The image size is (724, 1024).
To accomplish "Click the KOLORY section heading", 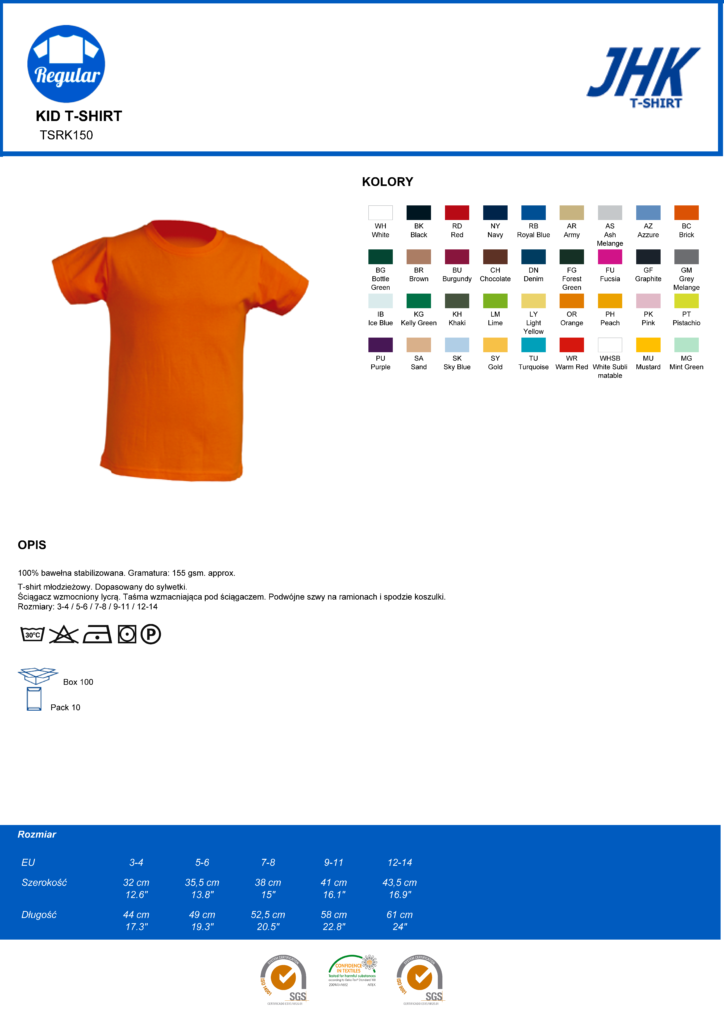I will point(388,182).
